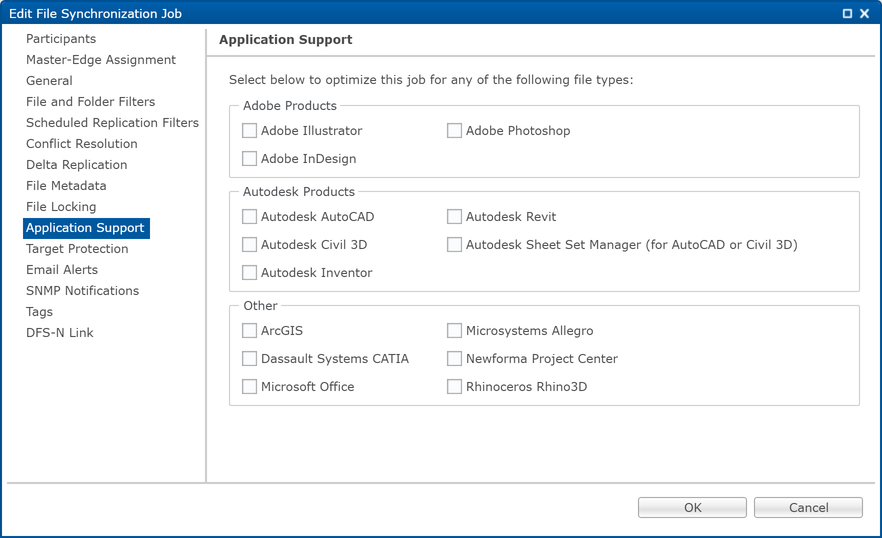
Task: Check Autodesk Civil 3D
Action: pyautogui.click(x=249, y=245)
